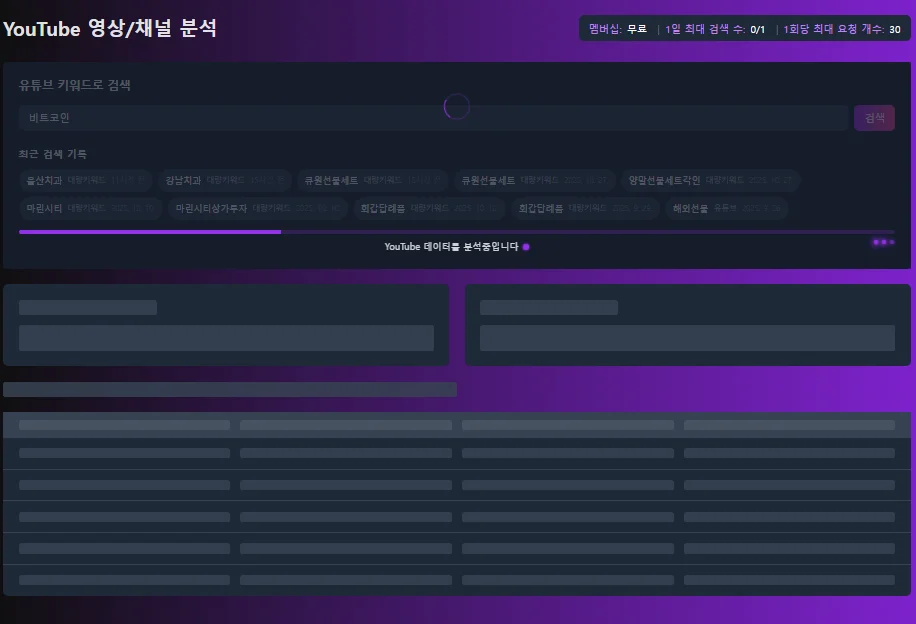Screen dimensions: 916x624
Task: Click the loading spinner in the search bar
Action: coord(456,106)
